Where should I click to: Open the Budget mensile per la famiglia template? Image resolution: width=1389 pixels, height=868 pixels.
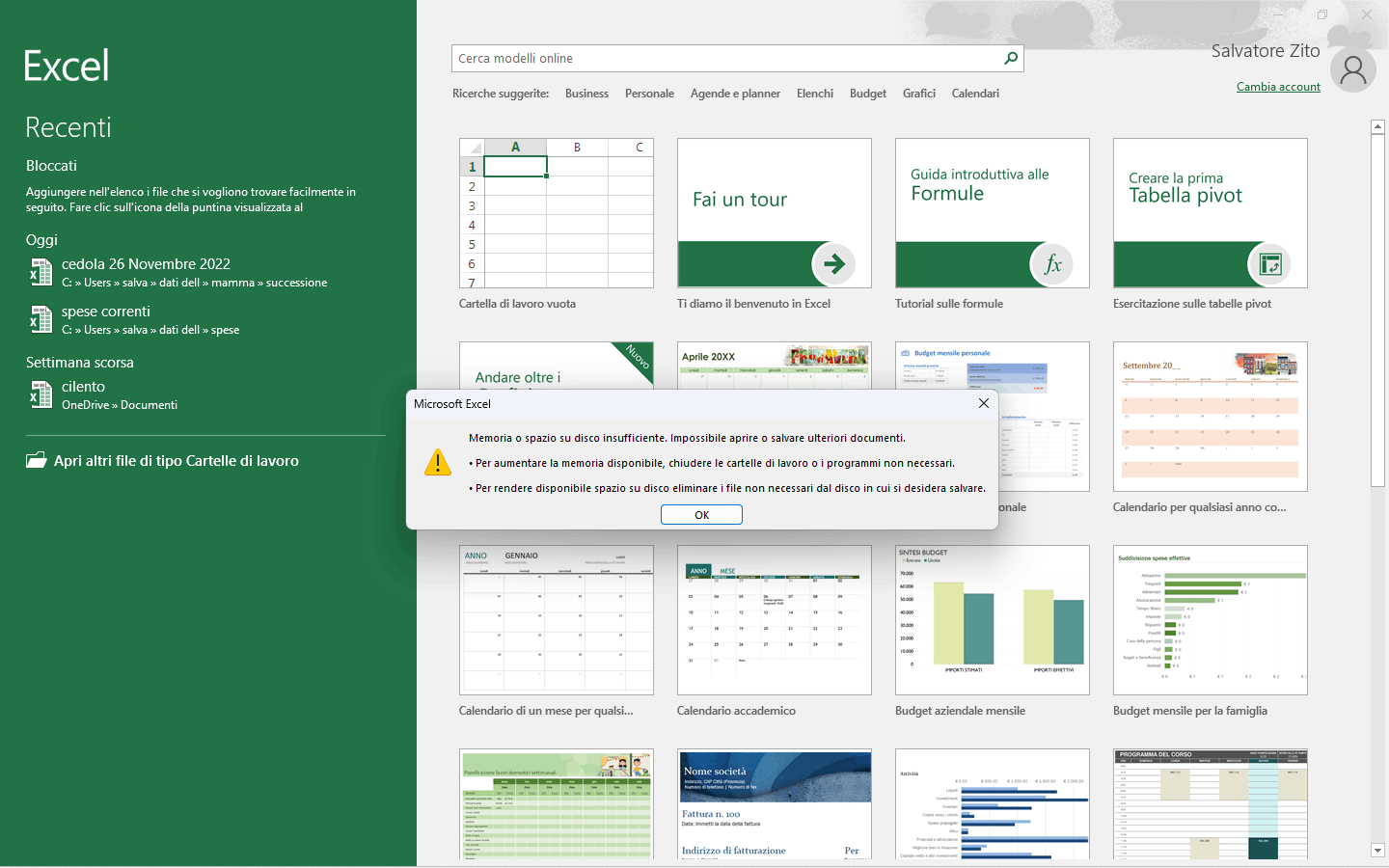1211,620
